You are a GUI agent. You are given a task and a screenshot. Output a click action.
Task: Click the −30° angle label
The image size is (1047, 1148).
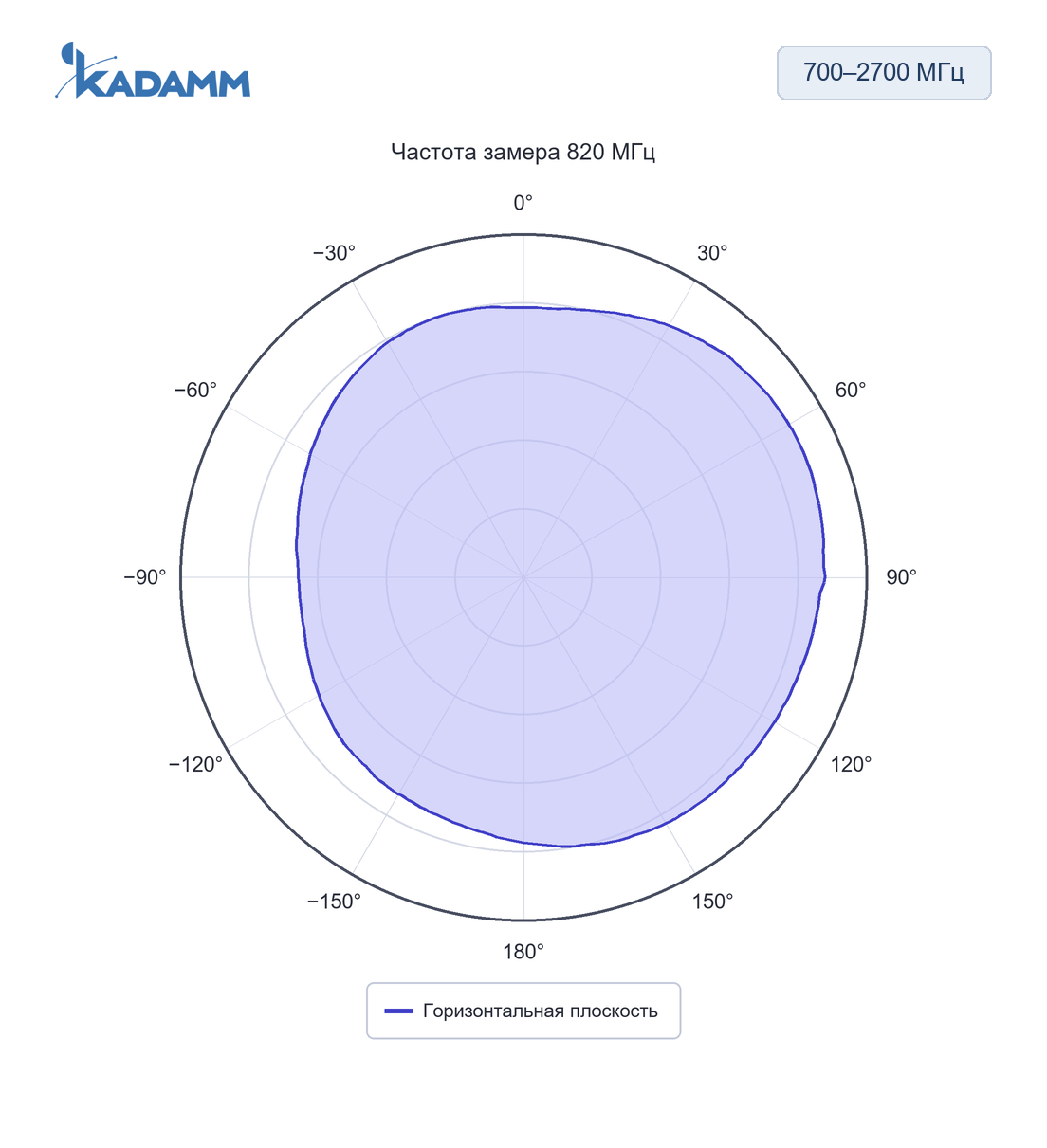click(x=334, y=253)
